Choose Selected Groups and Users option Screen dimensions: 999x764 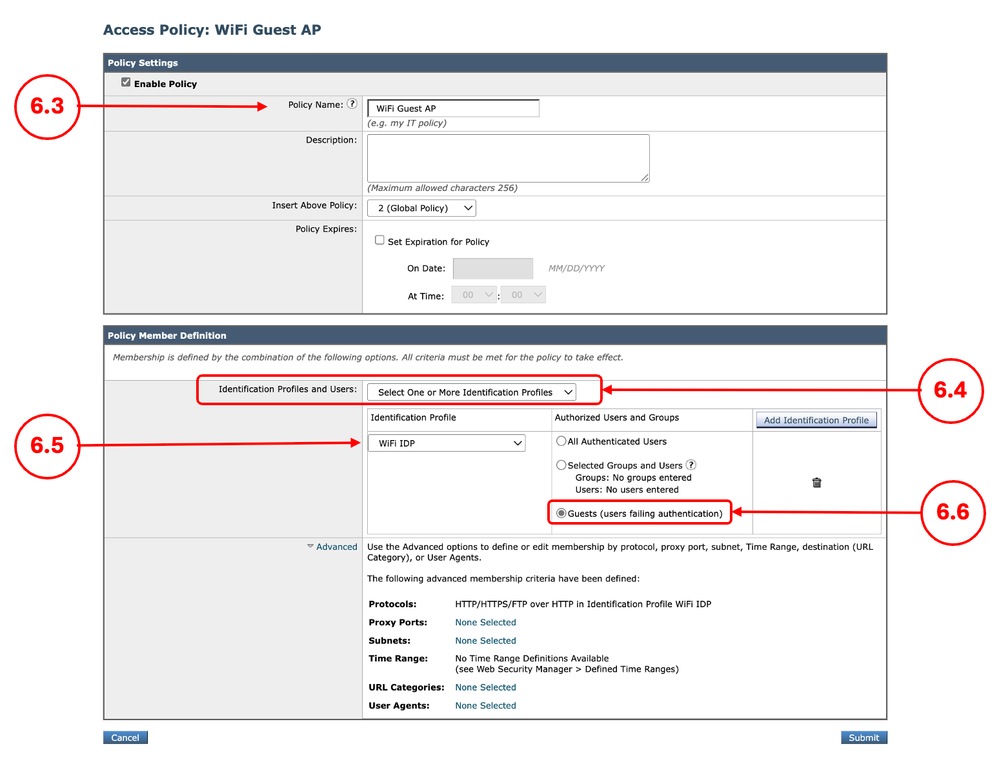point(561,464)
